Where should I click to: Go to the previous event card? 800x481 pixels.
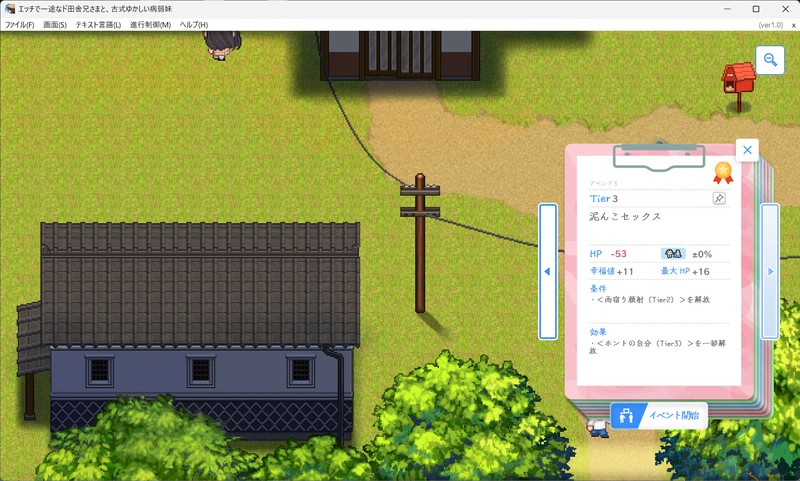(x=547, y=271)
